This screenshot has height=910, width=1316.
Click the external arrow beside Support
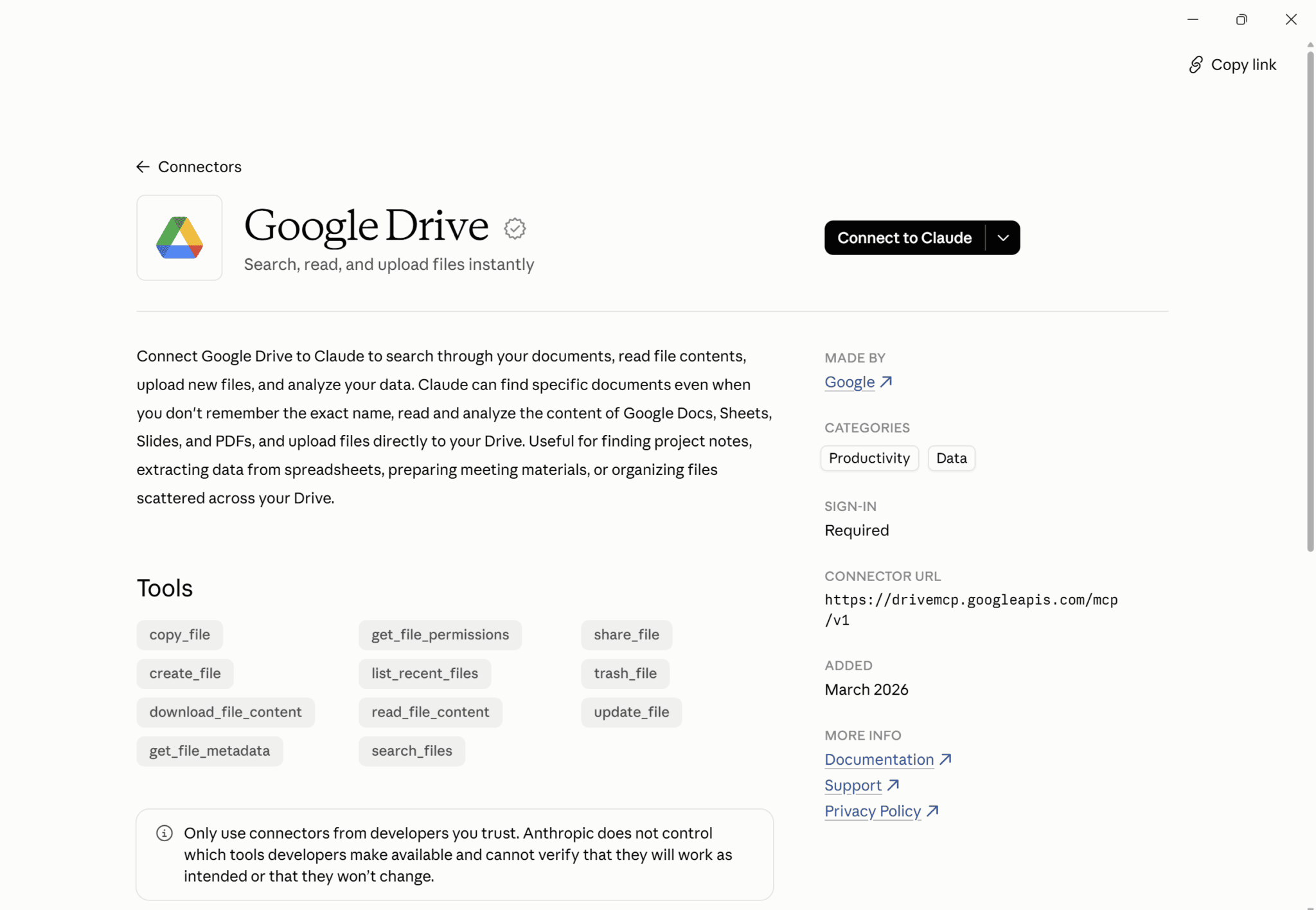click(x=893, y=785)
